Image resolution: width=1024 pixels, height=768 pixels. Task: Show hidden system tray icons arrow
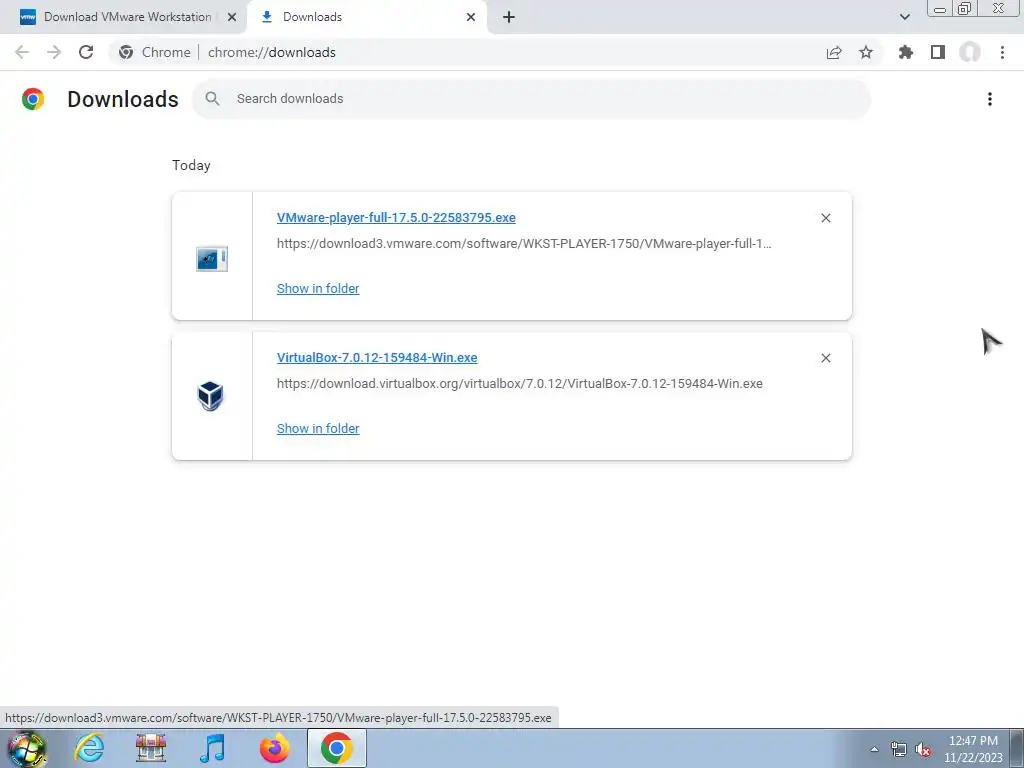(x=874, y=749)
